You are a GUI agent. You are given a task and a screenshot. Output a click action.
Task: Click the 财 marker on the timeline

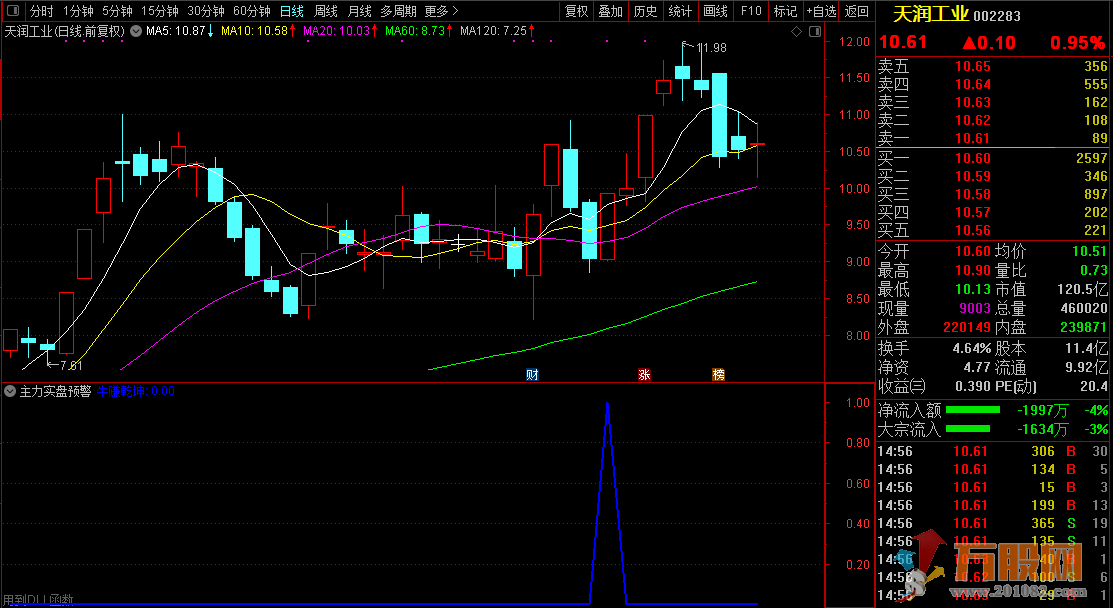(532, 375)
